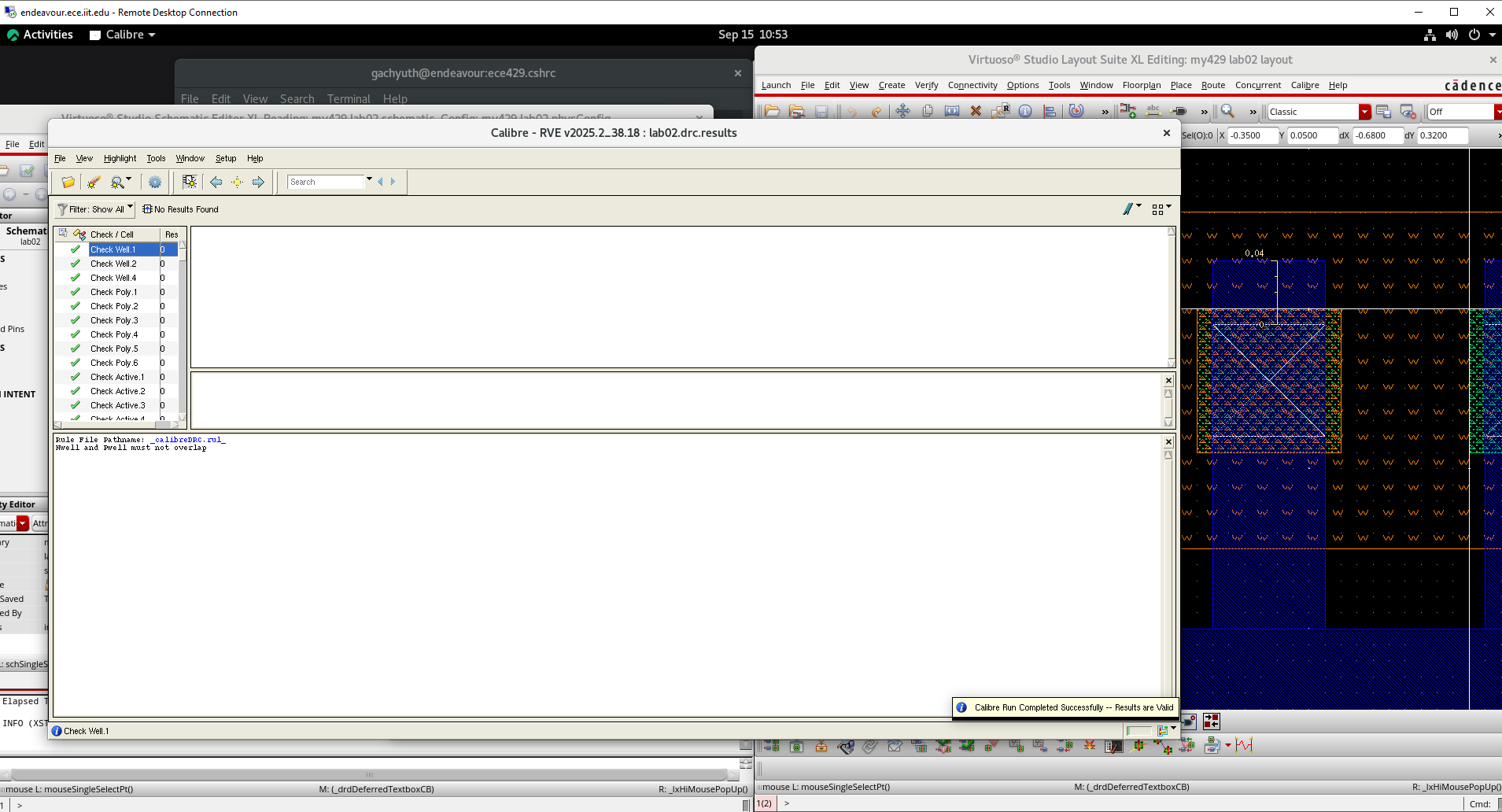This screenshot has width=1502, height=812.
Task: Open the Floorplan menu in Virtuoso layout
Action: [1142, 85]
